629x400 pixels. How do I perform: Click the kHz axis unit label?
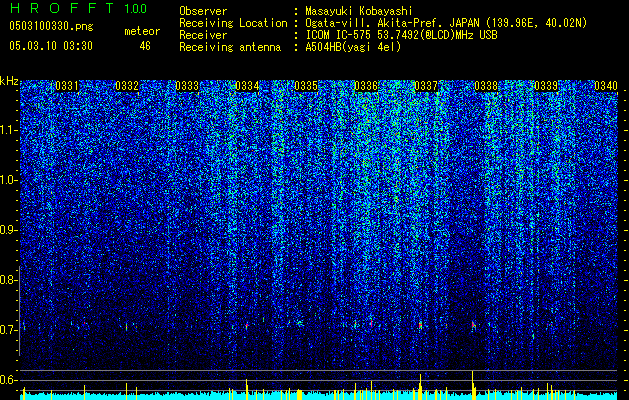click(9, 81)
